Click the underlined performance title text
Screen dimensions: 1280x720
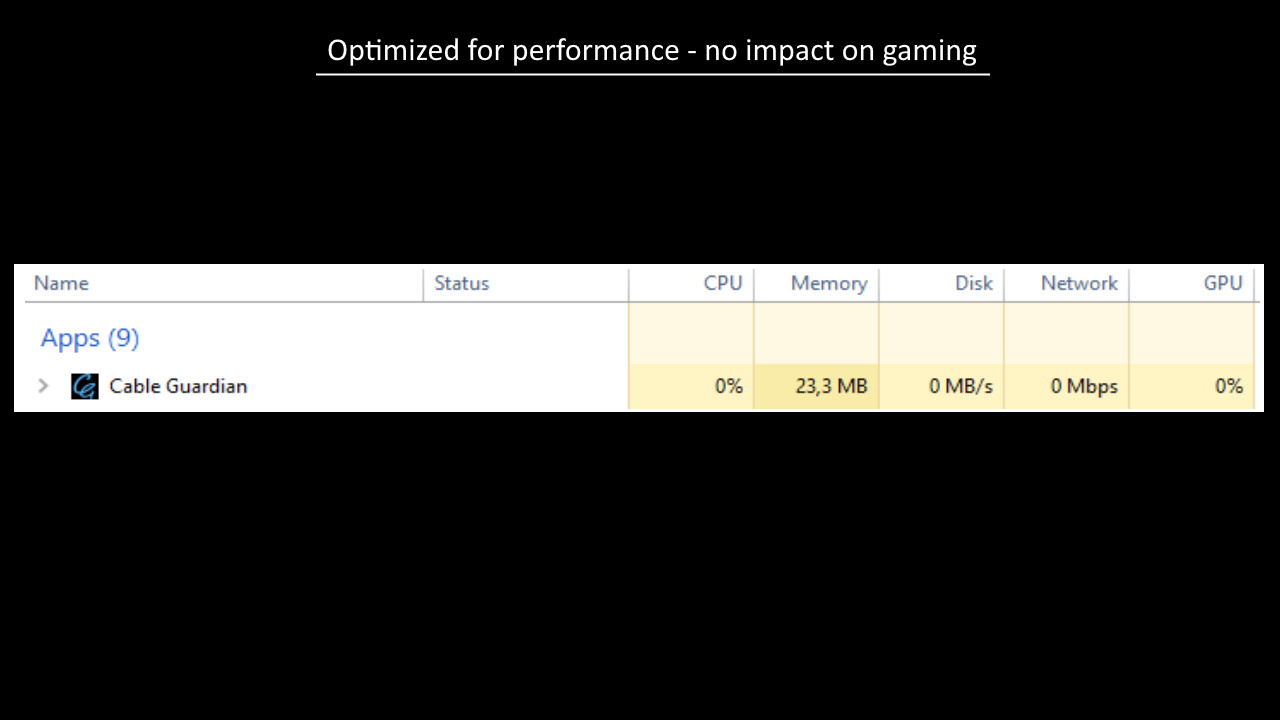tap(651, 50)
